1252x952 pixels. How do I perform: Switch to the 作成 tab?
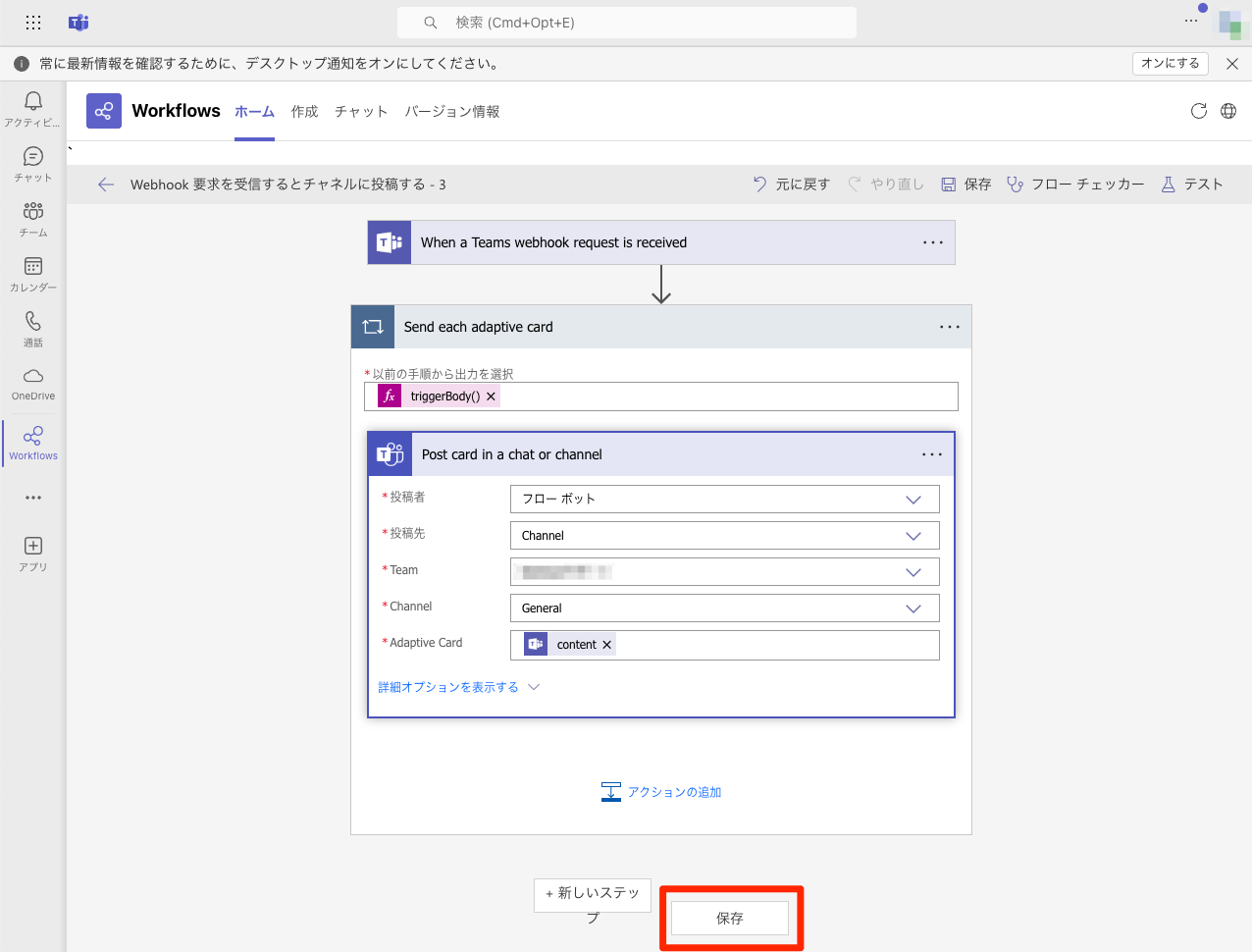pyautogui.click(x=305, y=112)
